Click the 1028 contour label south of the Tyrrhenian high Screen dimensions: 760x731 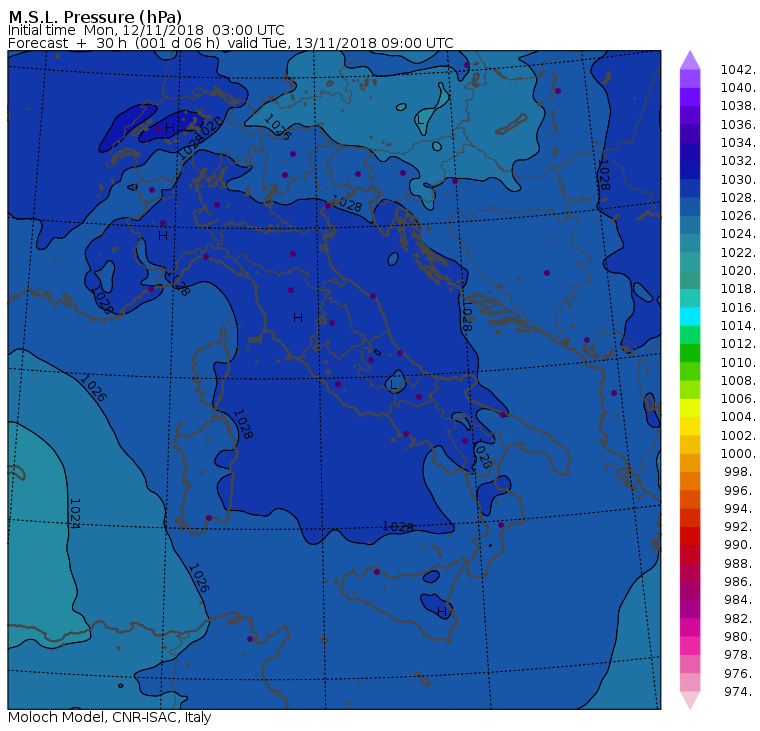[x=398, y=526]
